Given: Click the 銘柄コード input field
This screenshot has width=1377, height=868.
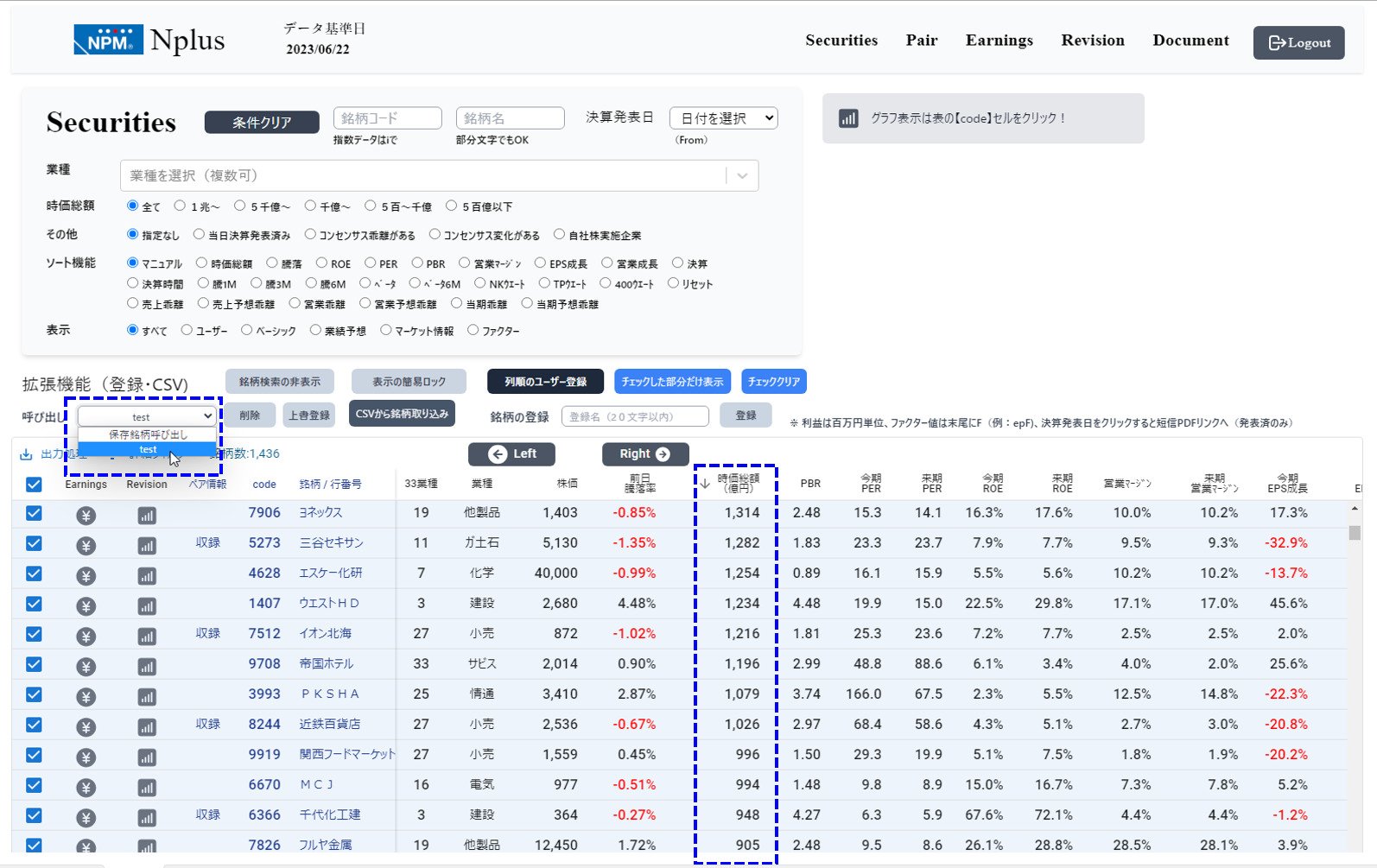Looking at the screenshot, I should (387, 118).
